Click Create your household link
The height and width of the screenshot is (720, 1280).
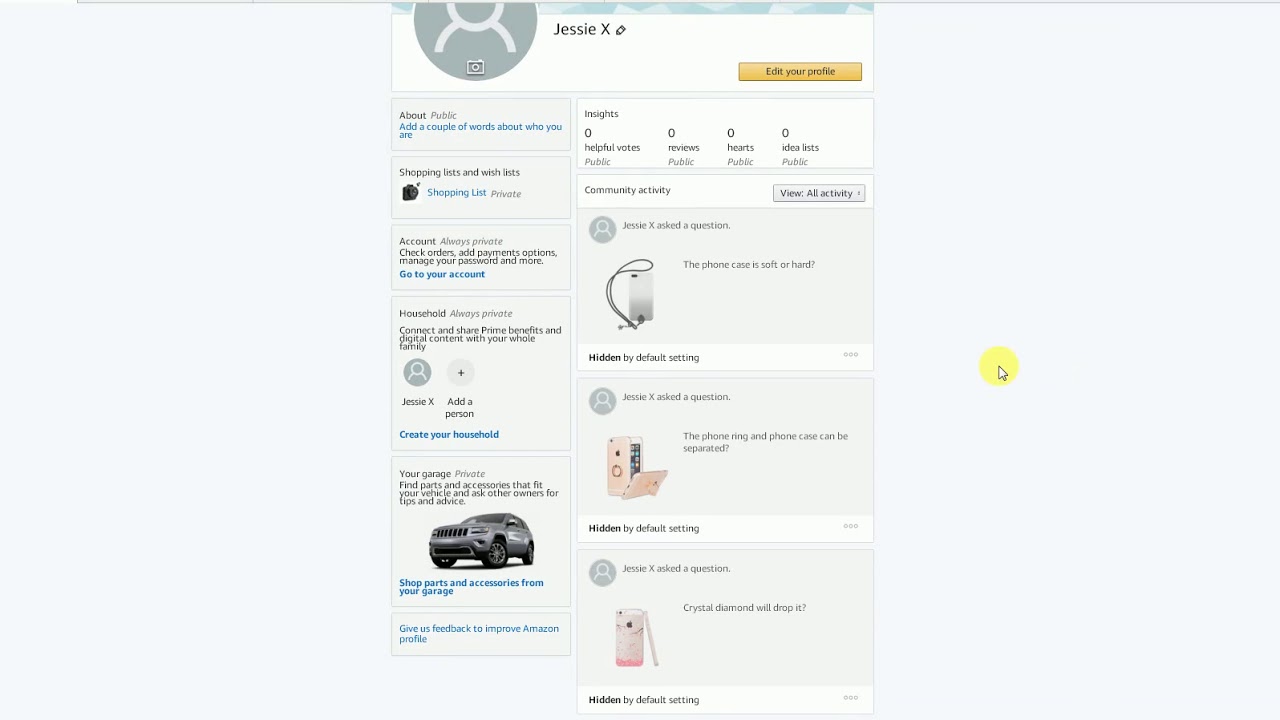point(449,434)
